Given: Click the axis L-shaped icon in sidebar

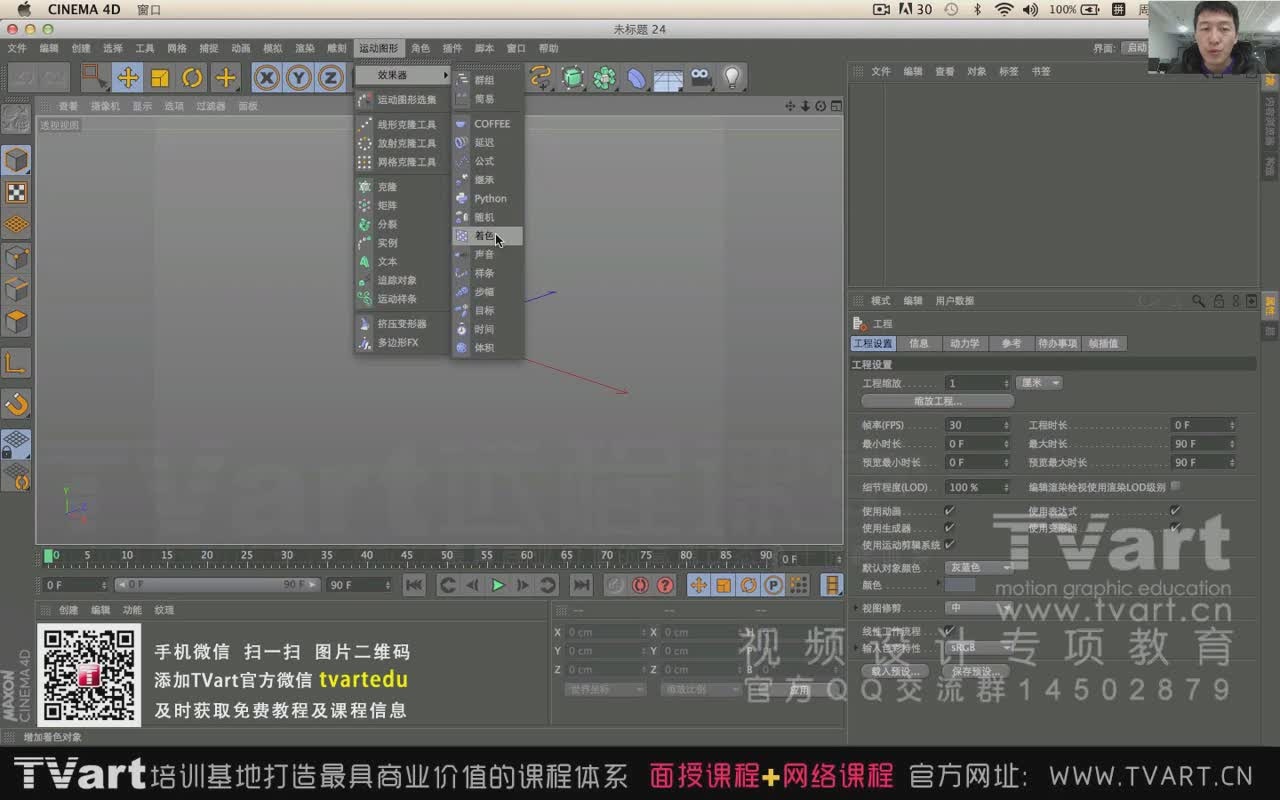Looking at the screenshot, I should click(16, 364).
